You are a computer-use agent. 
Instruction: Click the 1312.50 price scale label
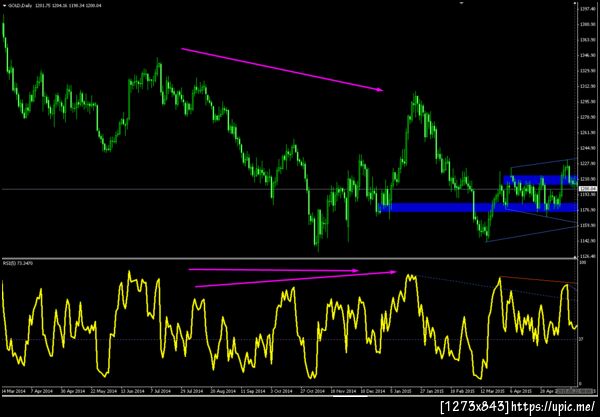(x=587, y=86)
